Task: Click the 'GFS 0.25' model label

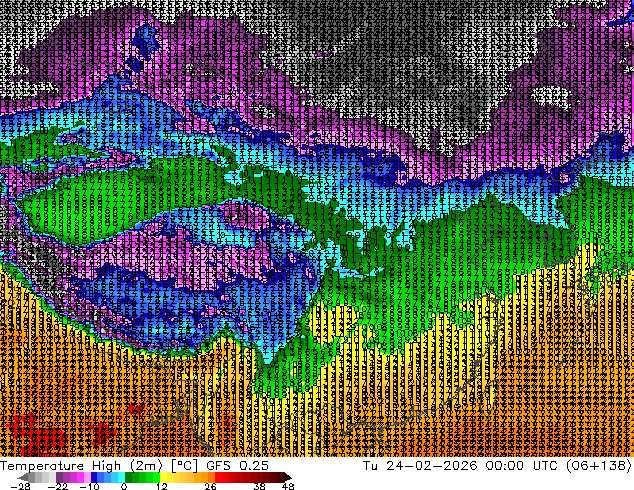Action: [x=237, y=466]
